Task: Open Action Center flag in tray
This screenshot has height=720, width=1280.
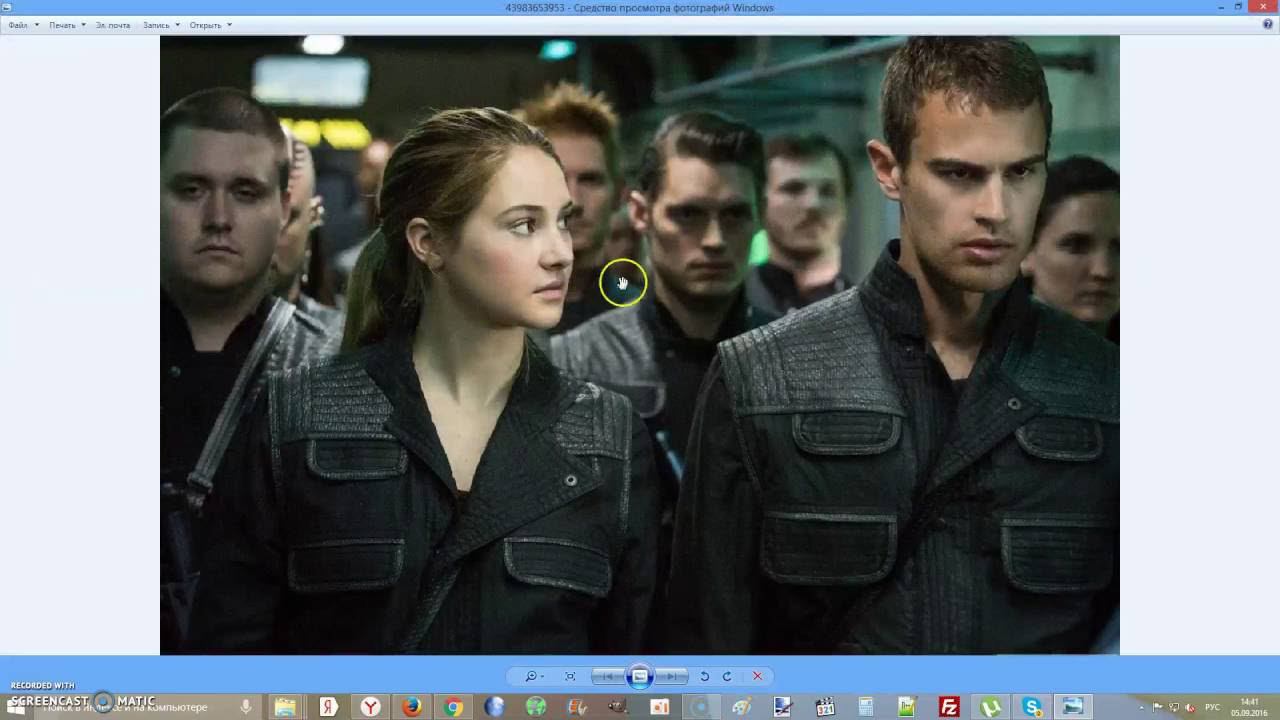Action: pyautogui.click(x=1159, y=707)
